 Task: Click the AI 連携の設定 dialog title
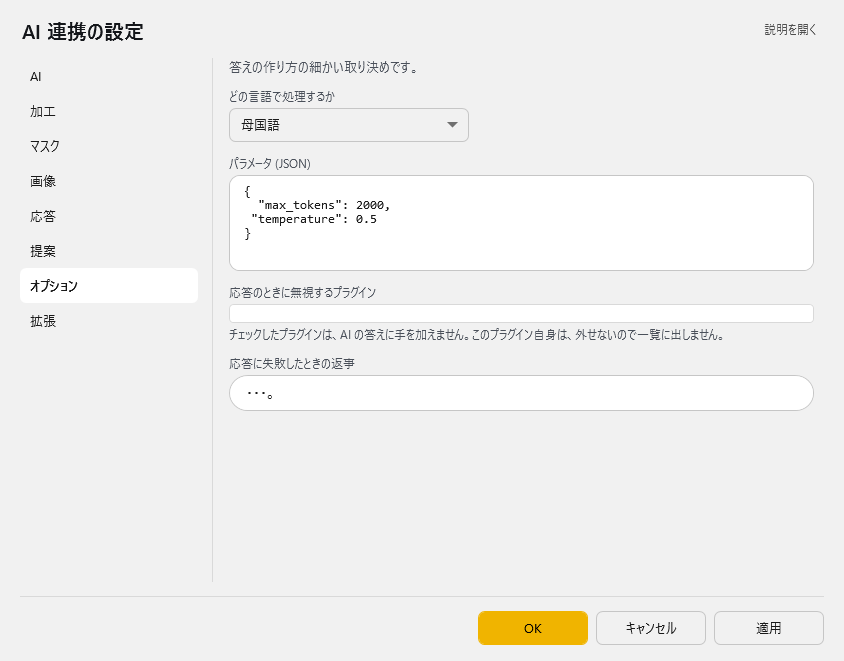click(83, 32)
